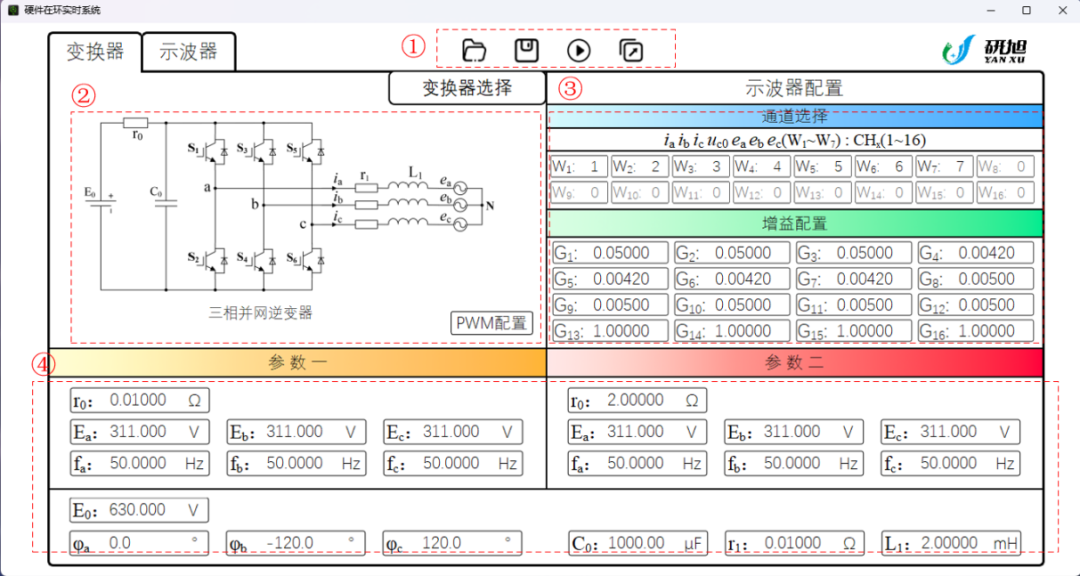Edit the G8 gain field 0.00500
Viewport: 1080px width, 576px height.
point(976,279)
